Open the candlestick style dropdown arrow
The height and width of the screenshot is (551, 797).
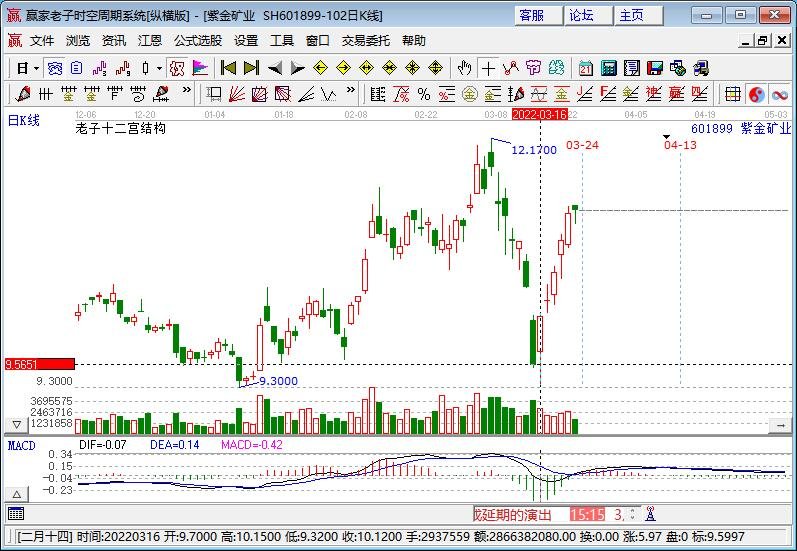click(159, 68)
